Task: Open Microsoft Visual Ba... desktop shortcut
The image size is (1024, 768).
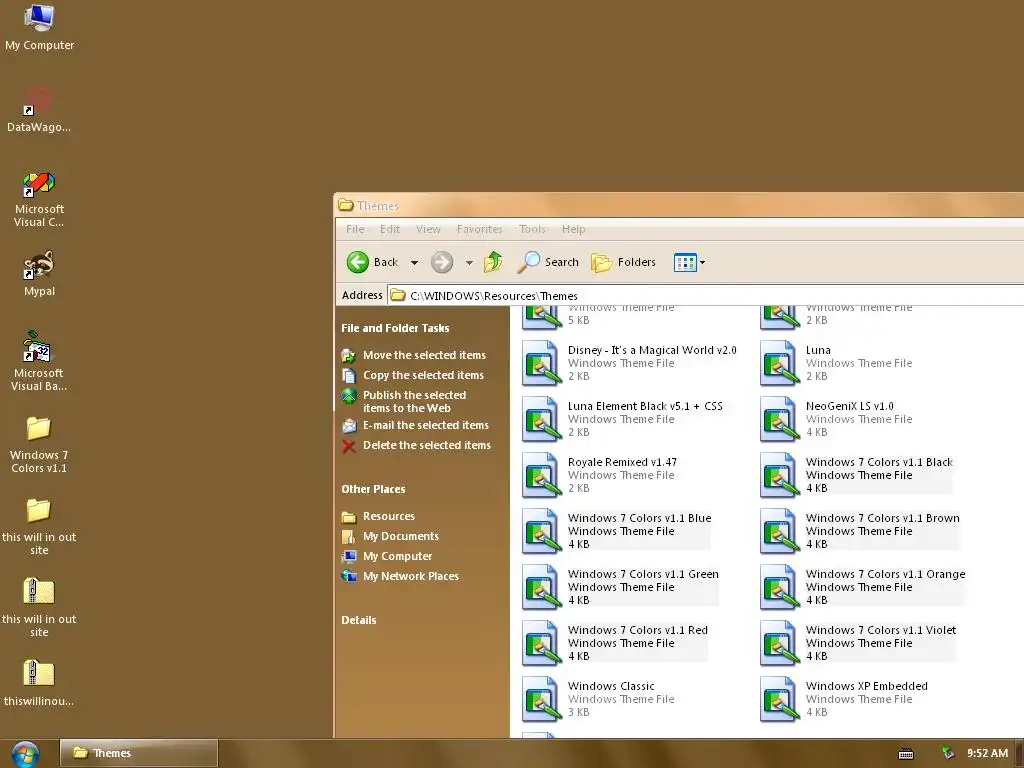Action: [39, 360]
